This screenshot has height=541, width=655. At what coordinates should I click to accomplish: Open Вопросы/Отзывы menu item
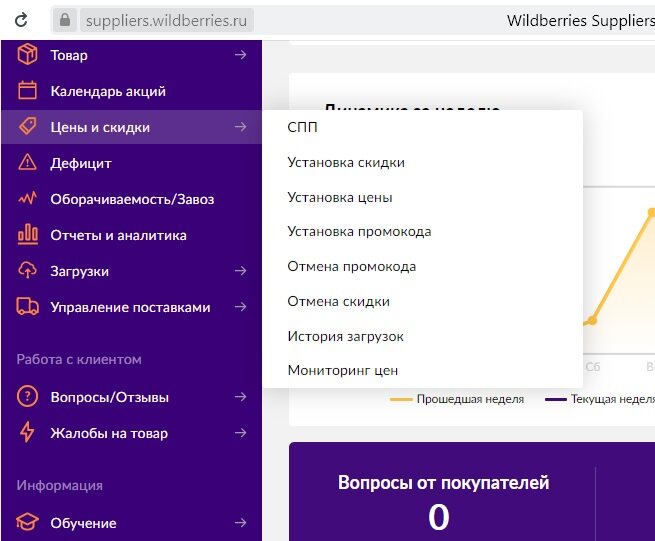[x=109, y=397]
